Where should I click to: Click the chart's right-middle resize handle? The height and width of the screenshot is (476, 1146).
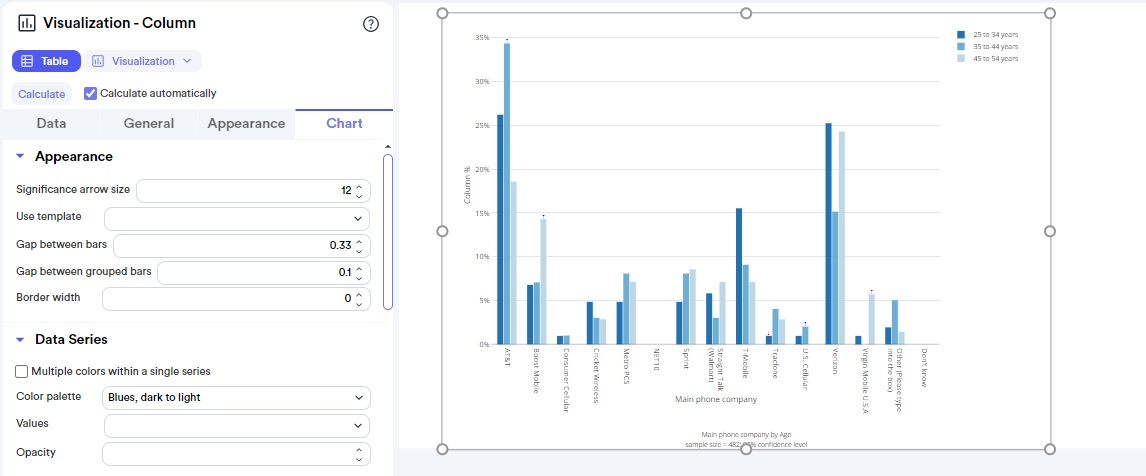tap(1050, 231)
